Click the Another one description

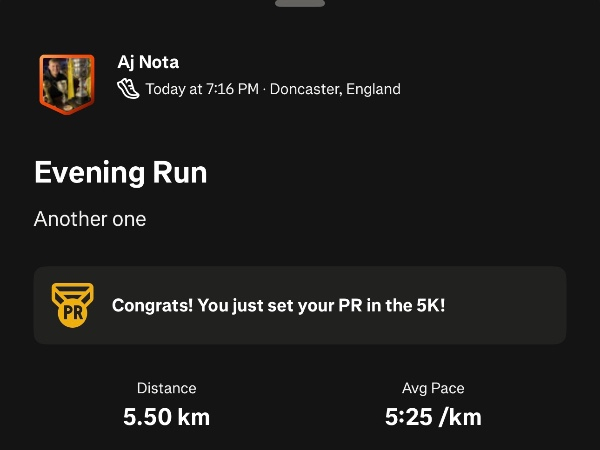point(90,219)
